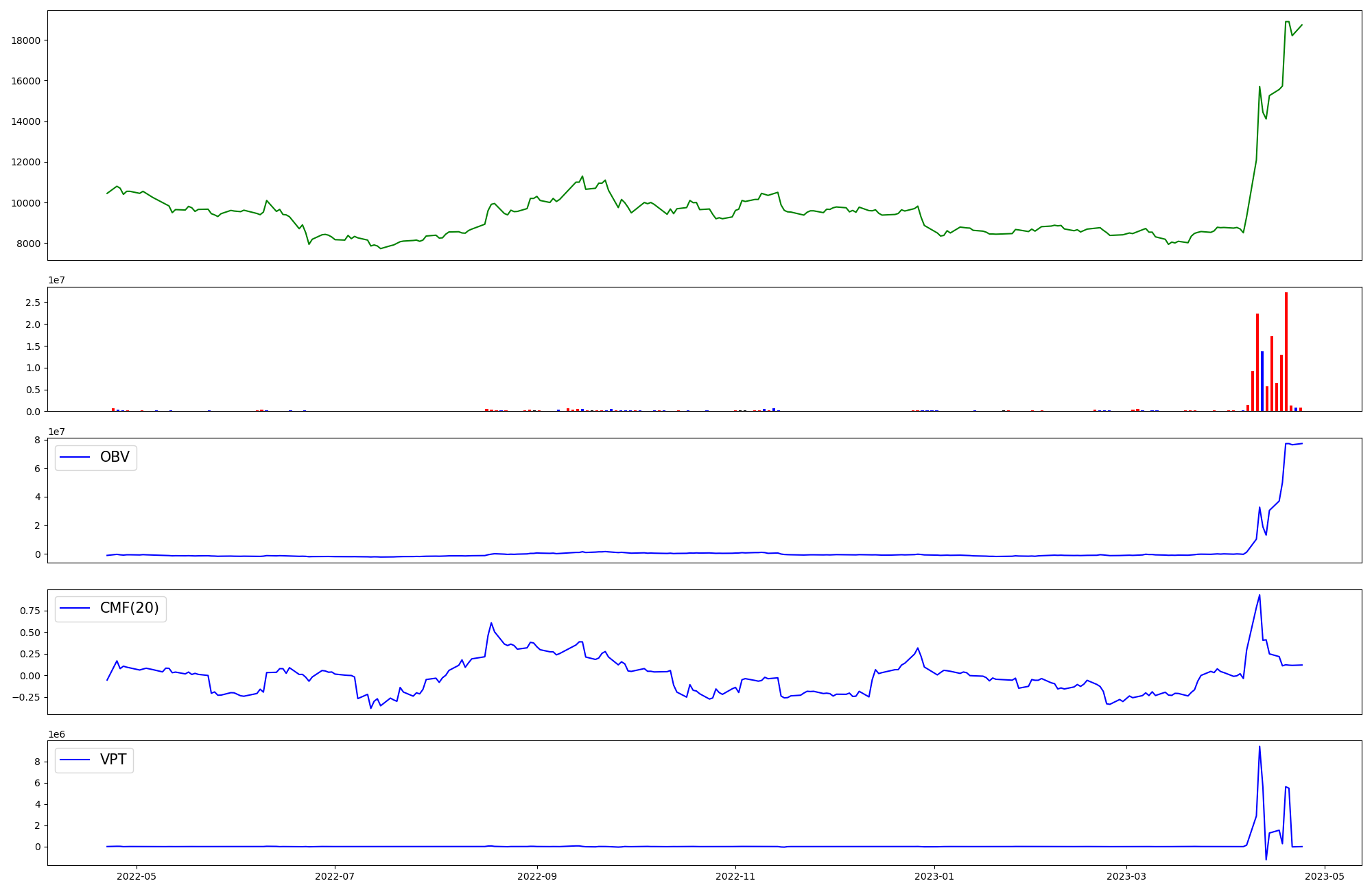Select the 2023-05 x-axis date tick
1372x892 pixels.
tap(1324, 876)
